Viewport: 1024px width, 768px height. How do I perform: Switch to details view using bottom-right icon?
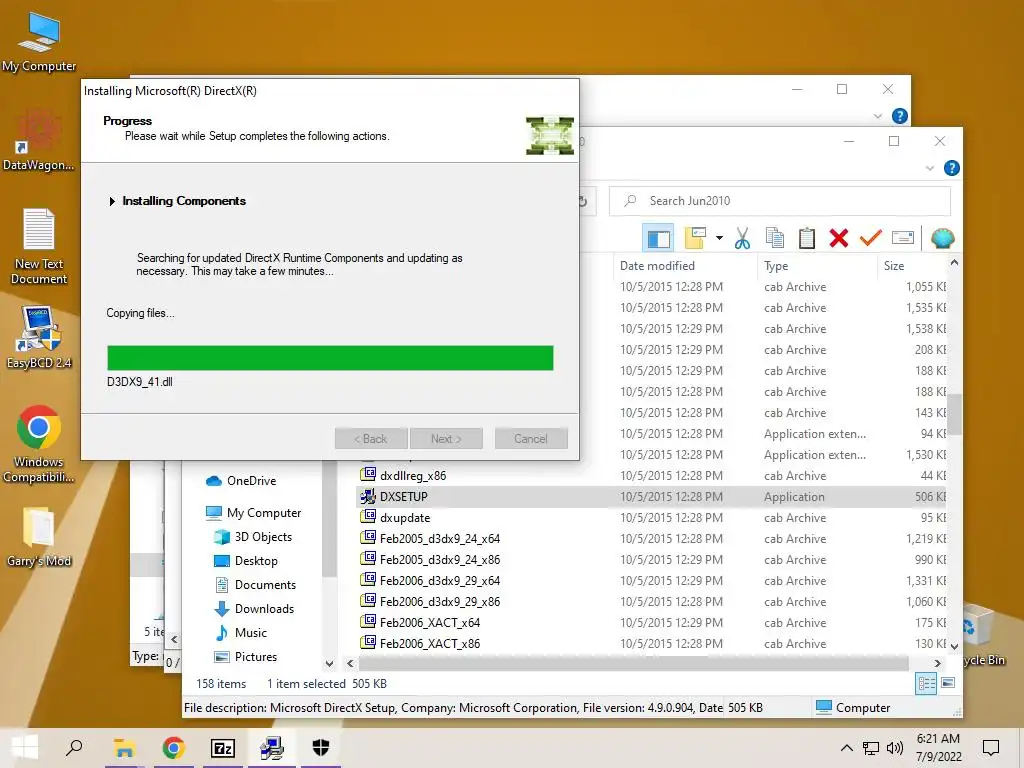coord(926,684)
